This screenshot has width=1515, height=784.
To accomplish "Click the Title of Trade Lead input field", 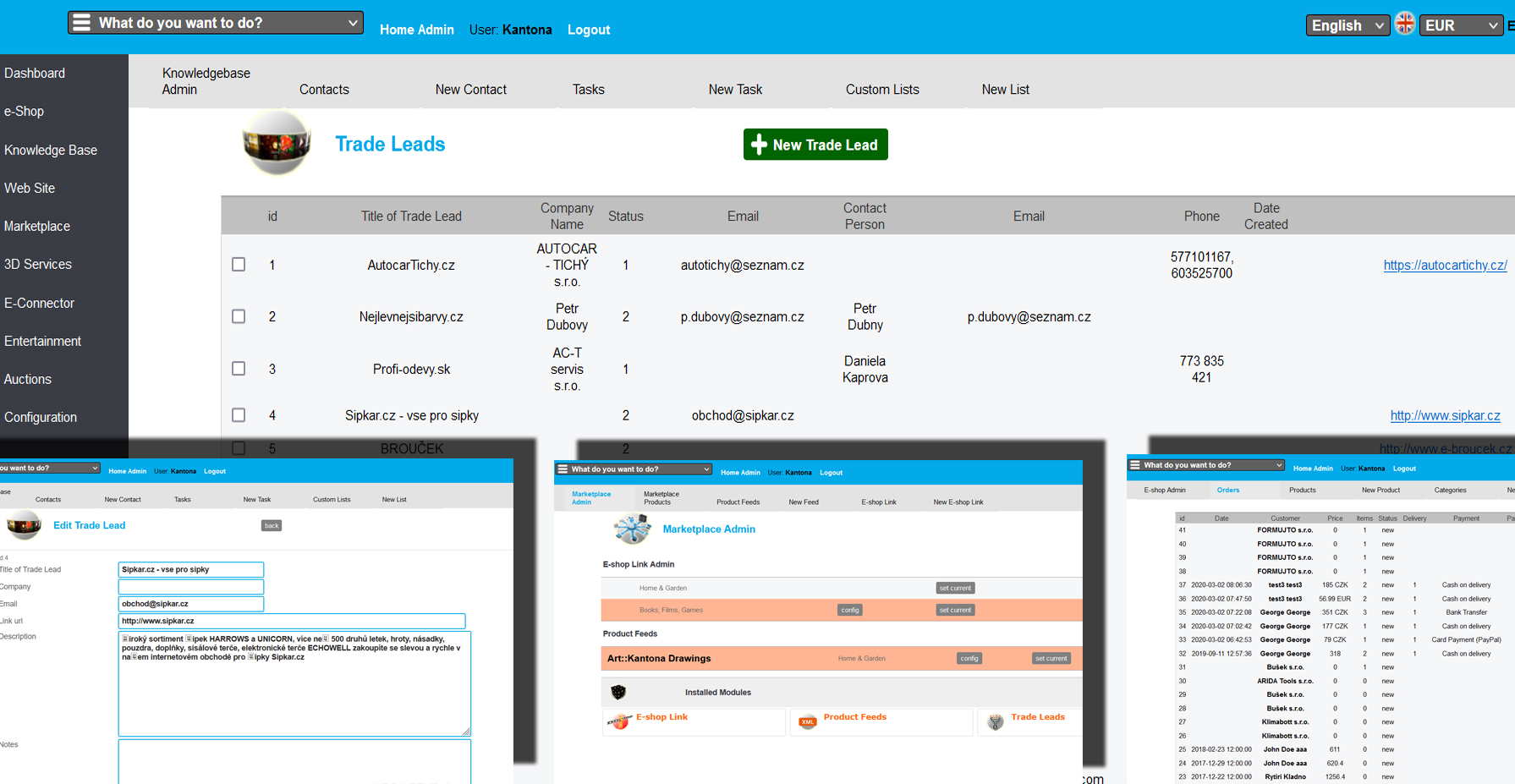I will (191, 569).
